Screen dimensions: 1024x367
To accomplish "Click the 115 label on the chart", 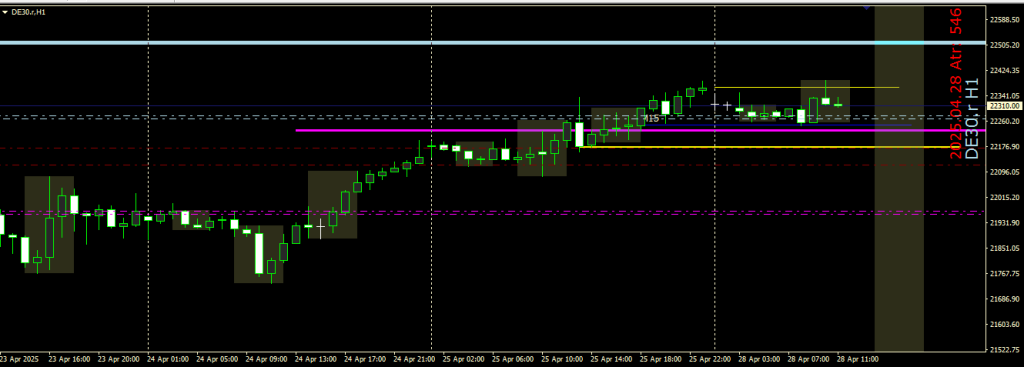I will (652, 119).
